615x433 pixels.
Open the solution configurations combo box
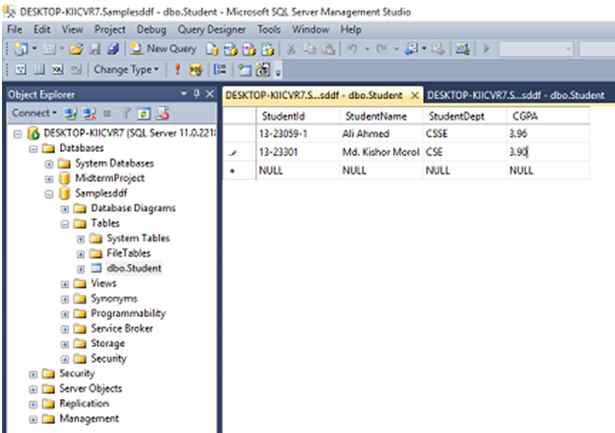pos(536,49)
